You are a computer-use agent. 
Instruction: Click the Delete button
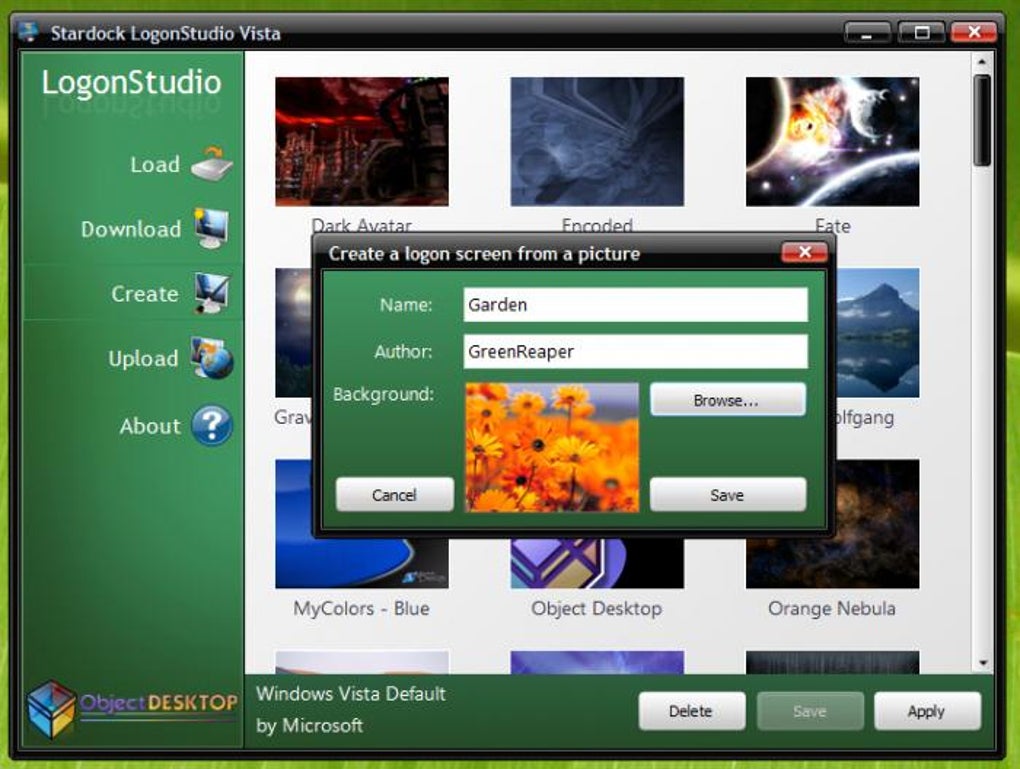tap(691, 710)
